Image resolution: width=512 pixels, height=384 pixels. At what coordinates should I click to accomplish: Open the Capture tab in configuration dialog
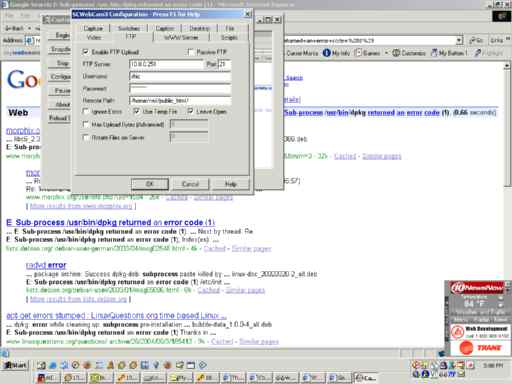tap(93, 28)
